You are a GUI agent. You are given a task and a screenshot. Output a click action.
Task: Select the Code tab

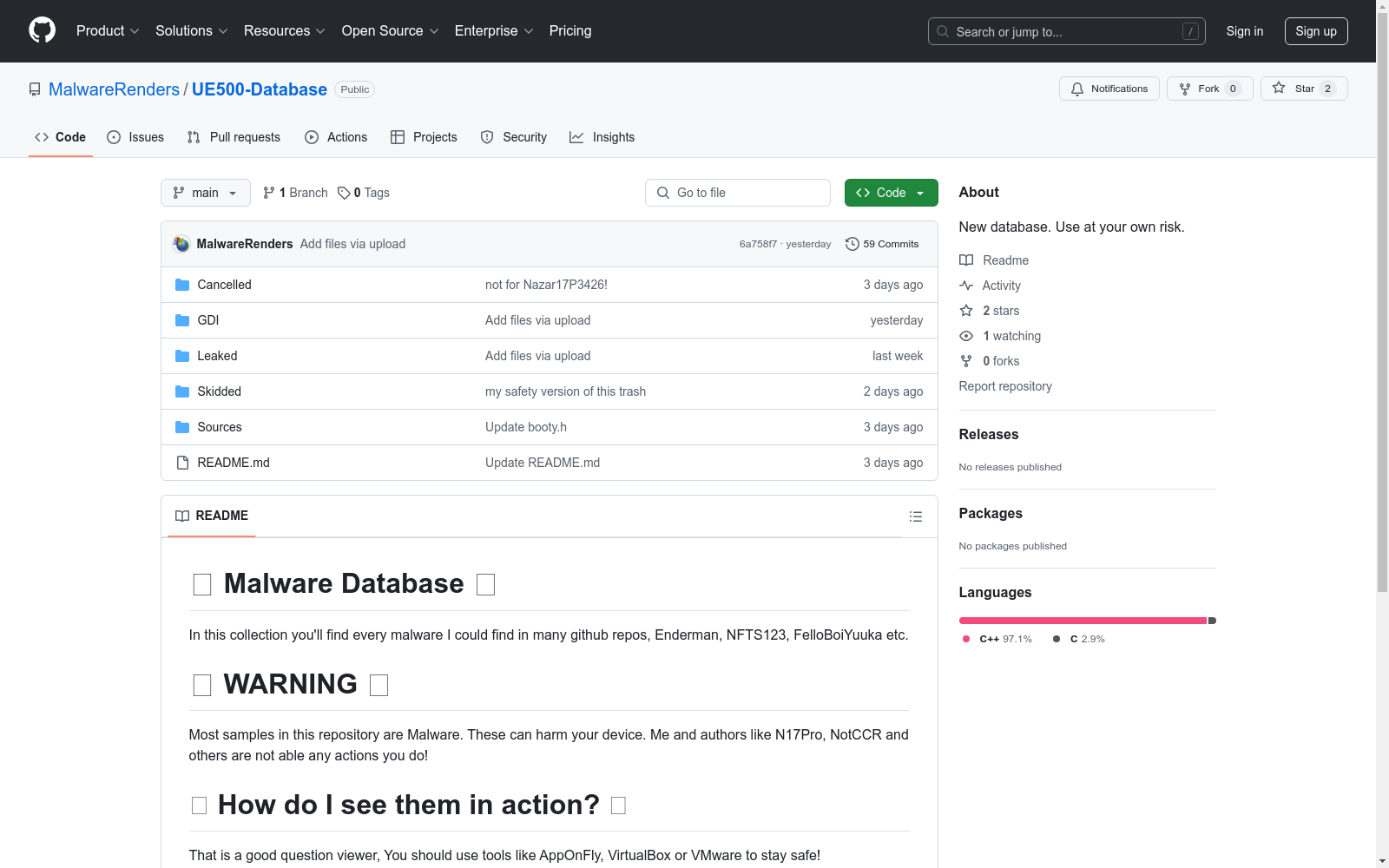coord(61,137)
